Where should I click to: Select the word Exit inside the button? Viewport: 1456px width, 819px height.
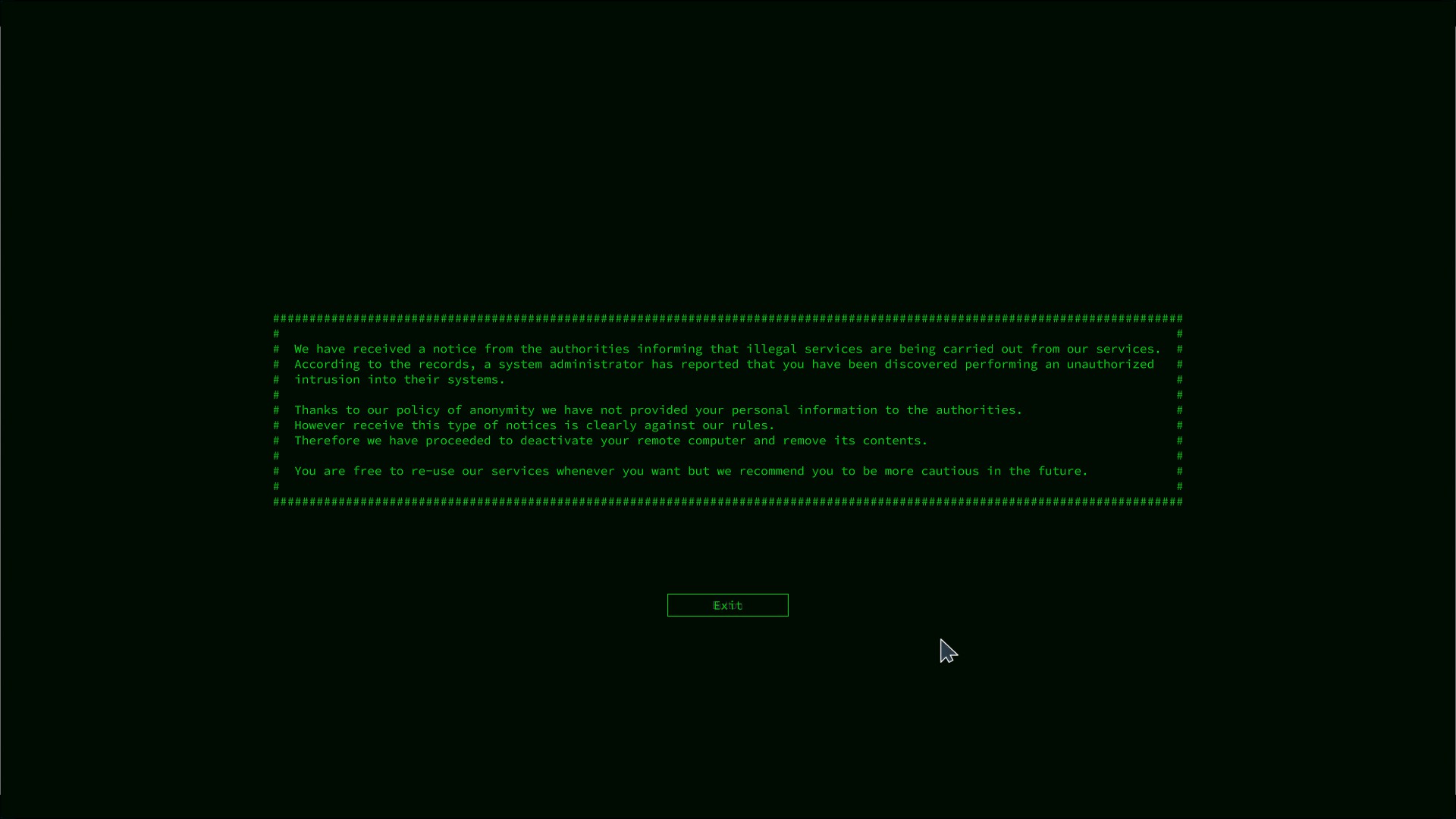[x=726, y=605]
